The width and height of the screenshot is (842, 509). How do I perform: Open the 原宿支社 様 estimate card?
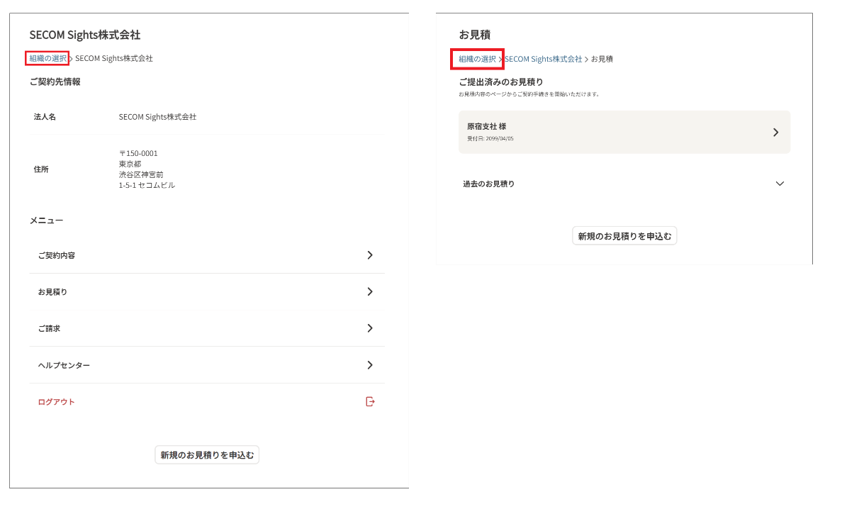tap(624, 132)
